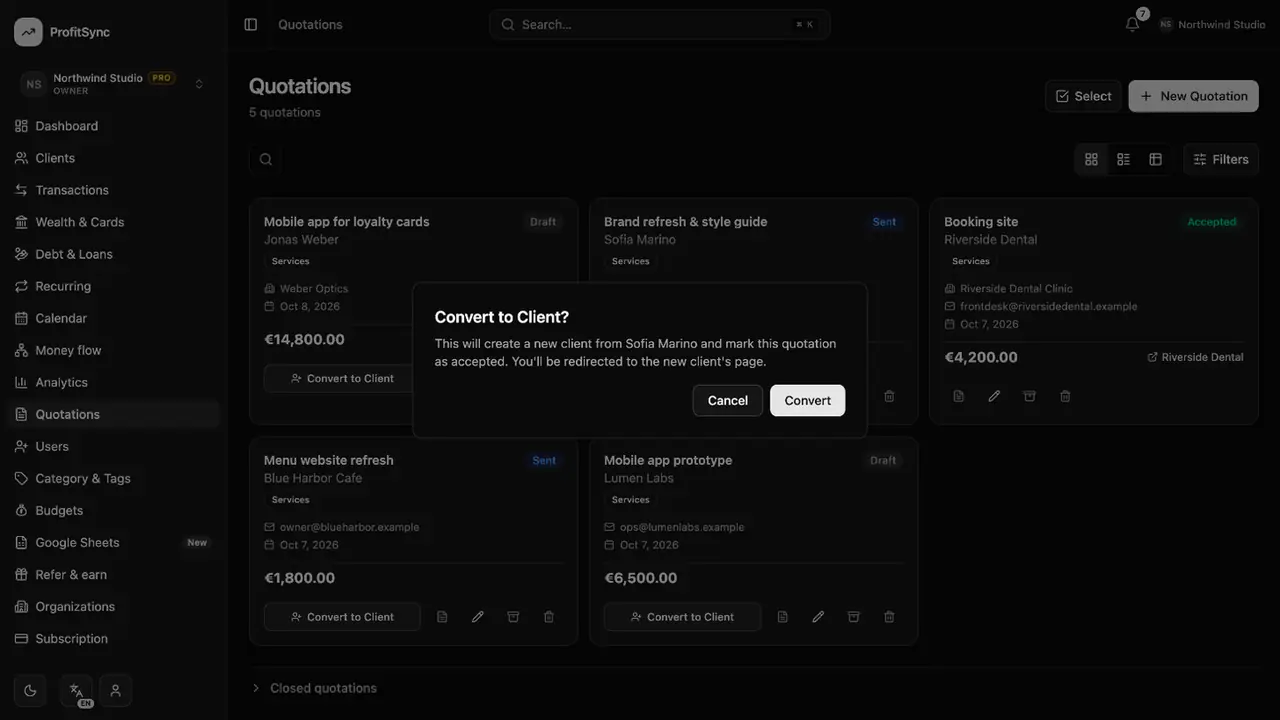Open the language switcher icon
The image size is (1280, 720).
click(x=76, y=690)
